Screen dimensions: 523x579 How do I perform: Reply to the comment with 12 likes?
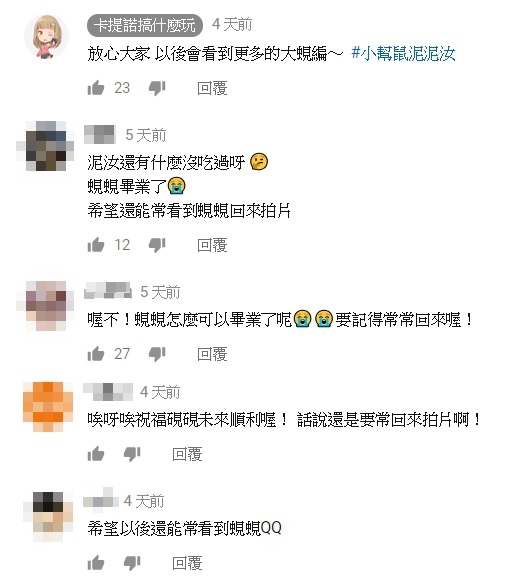tap(212, 245)
